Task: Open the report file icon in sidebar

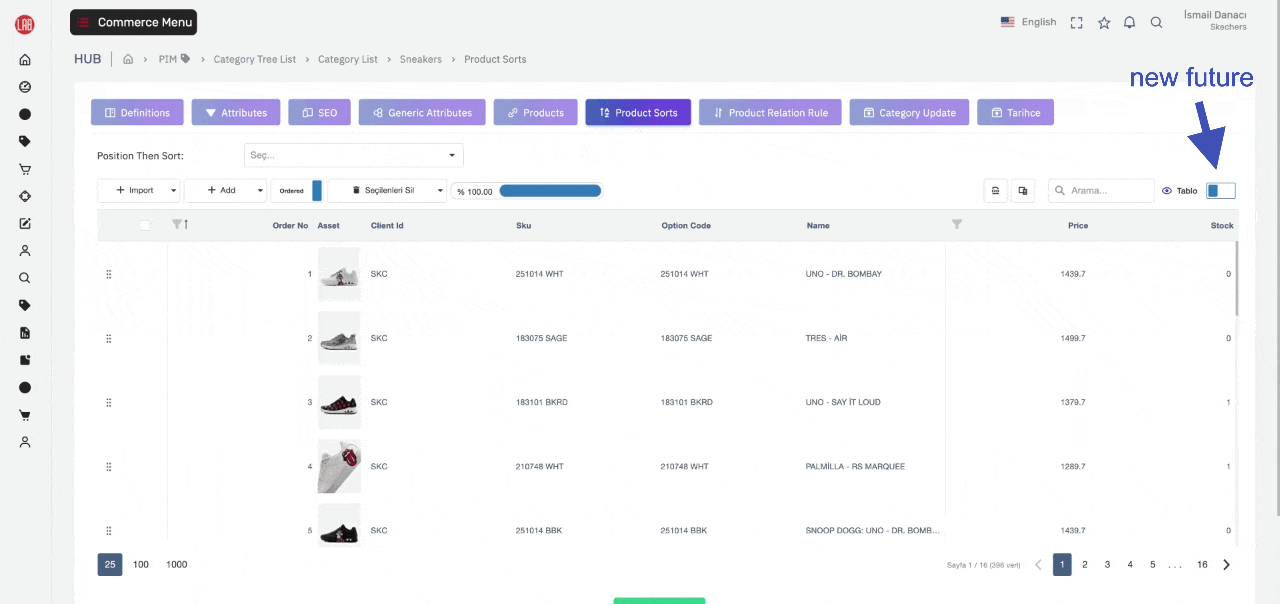Action: pos(25,333)
